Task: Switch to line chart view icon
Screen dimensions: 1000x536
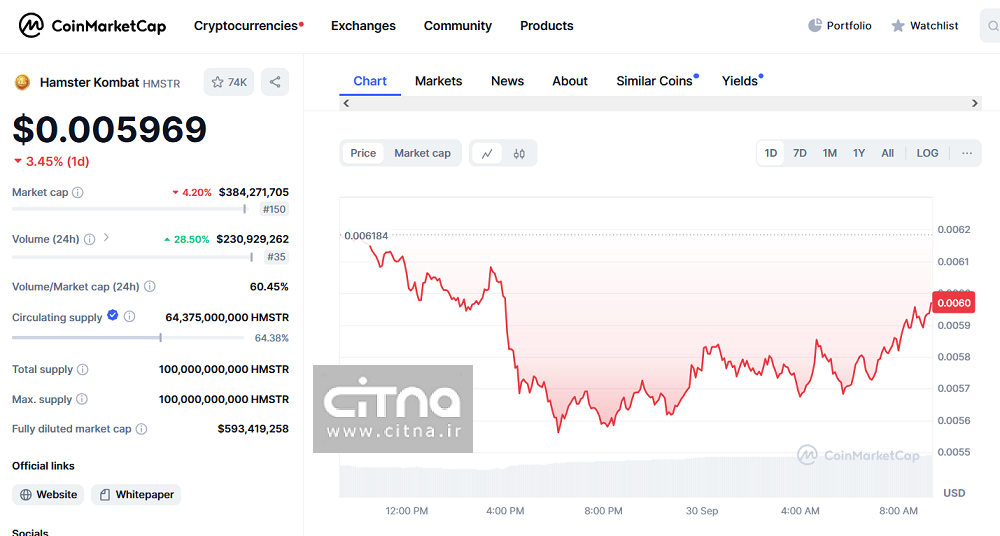Action: 487,153
